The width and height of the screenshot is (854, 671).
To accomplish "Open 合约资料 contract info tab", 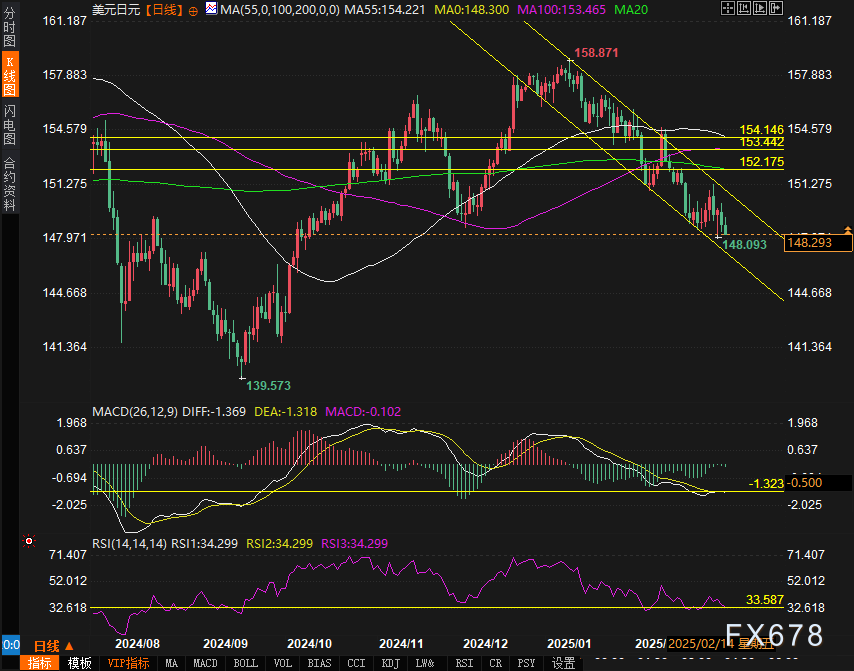I will pos(10,183).
